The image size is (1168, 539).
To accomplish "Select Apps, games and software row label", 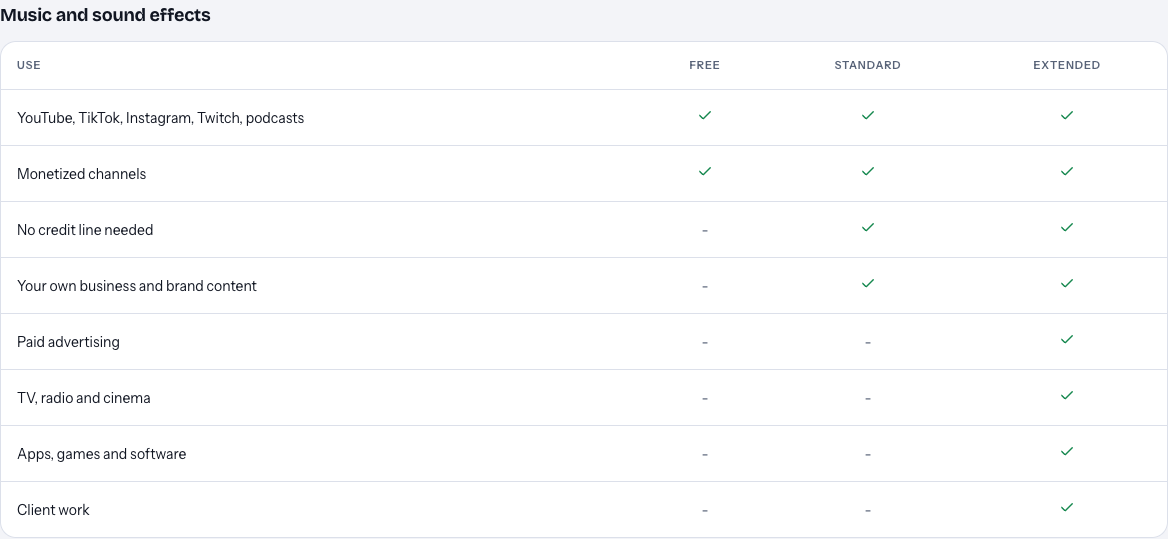I will coord(101,454).
